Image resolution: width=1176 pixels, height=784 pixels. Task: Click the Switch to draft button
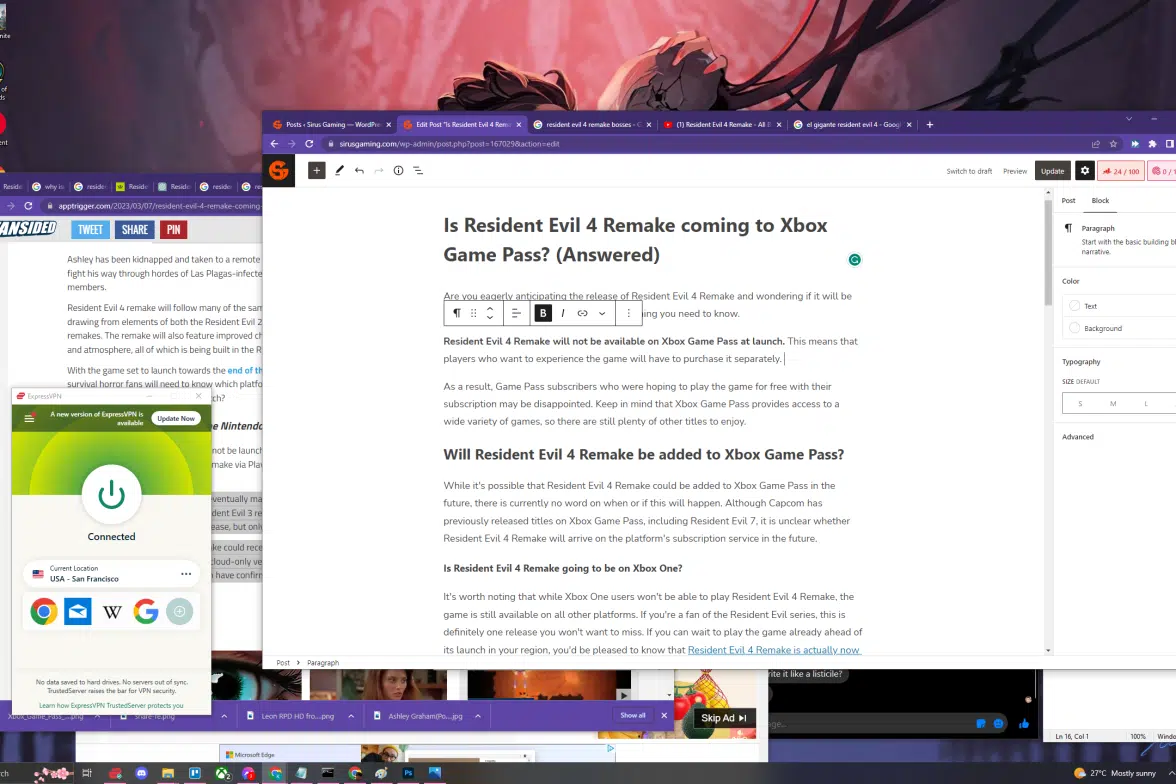(x=969, y=171)
